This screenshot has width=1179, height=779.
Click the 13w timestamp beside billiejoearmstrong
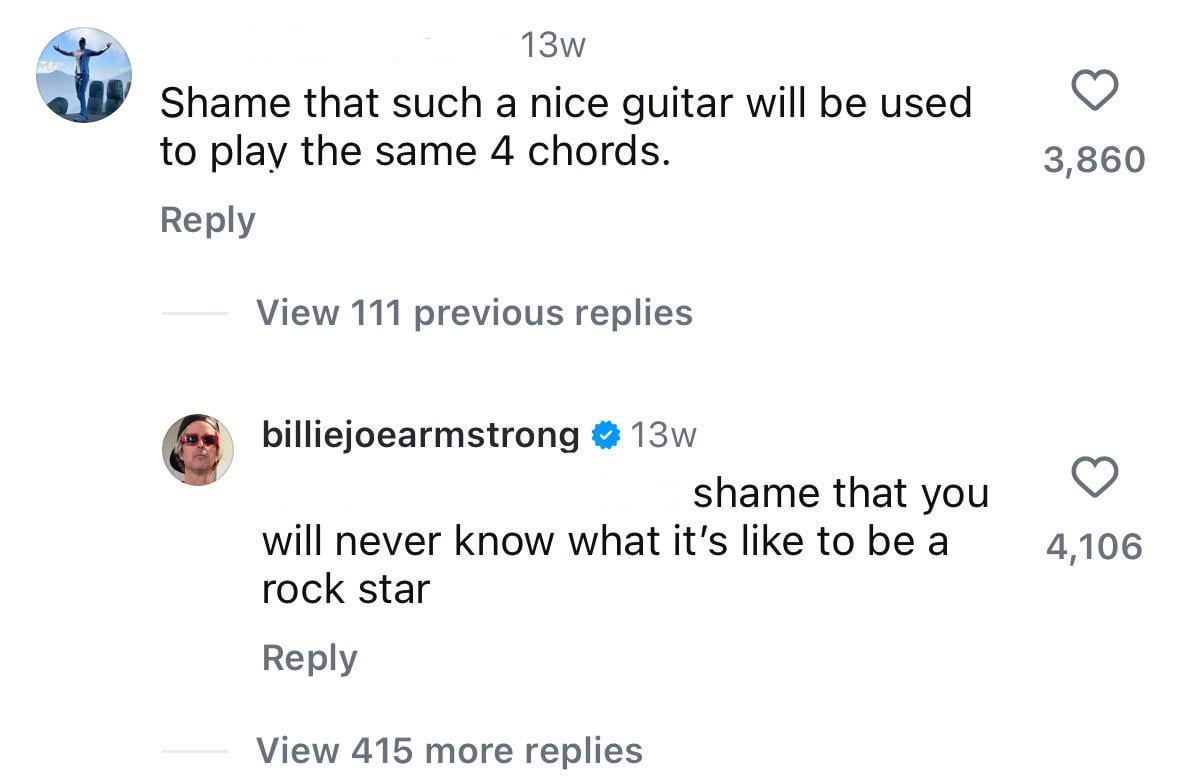[x=664, y=435]
